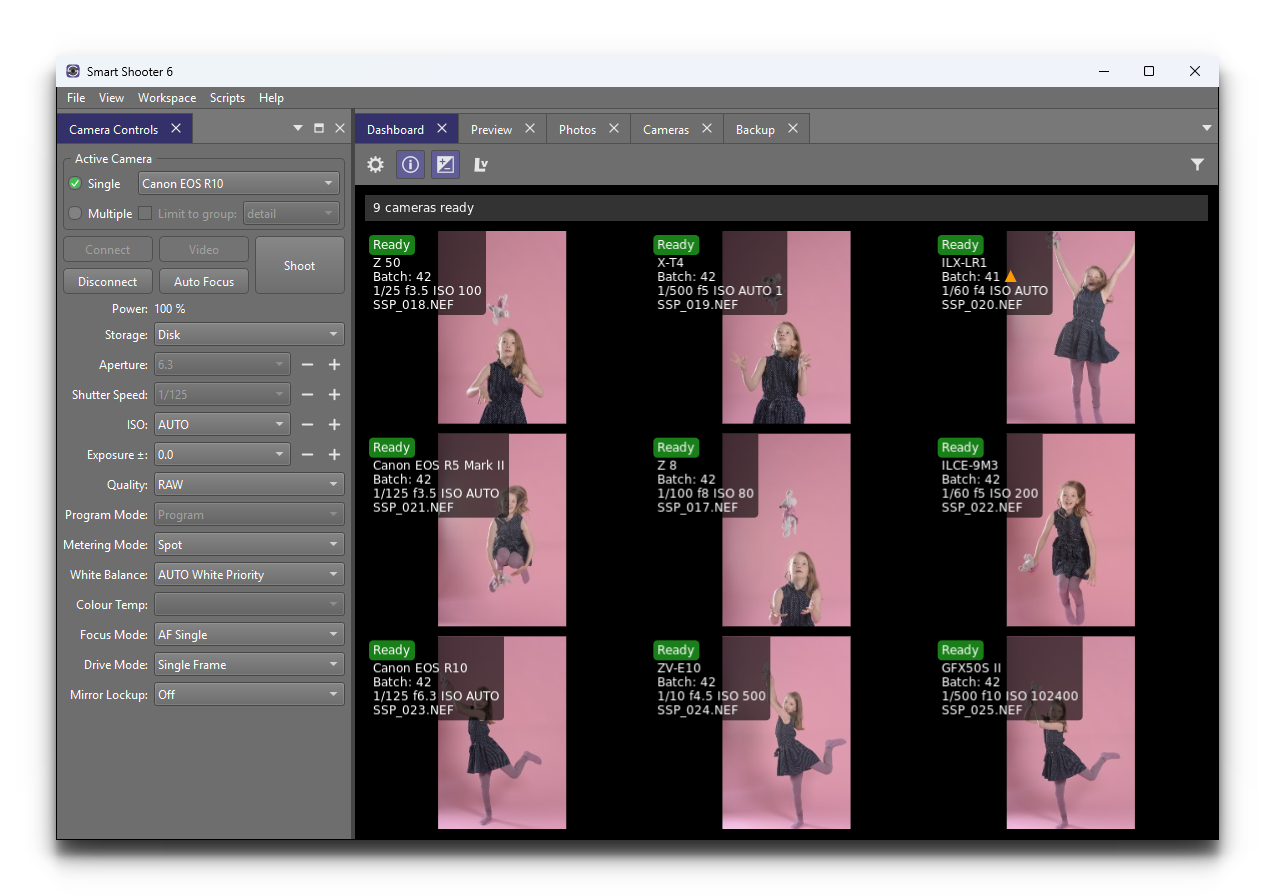
Task: Open Camera Controls panel dropdown arrow menu
Action: click(x=297, y=128)
